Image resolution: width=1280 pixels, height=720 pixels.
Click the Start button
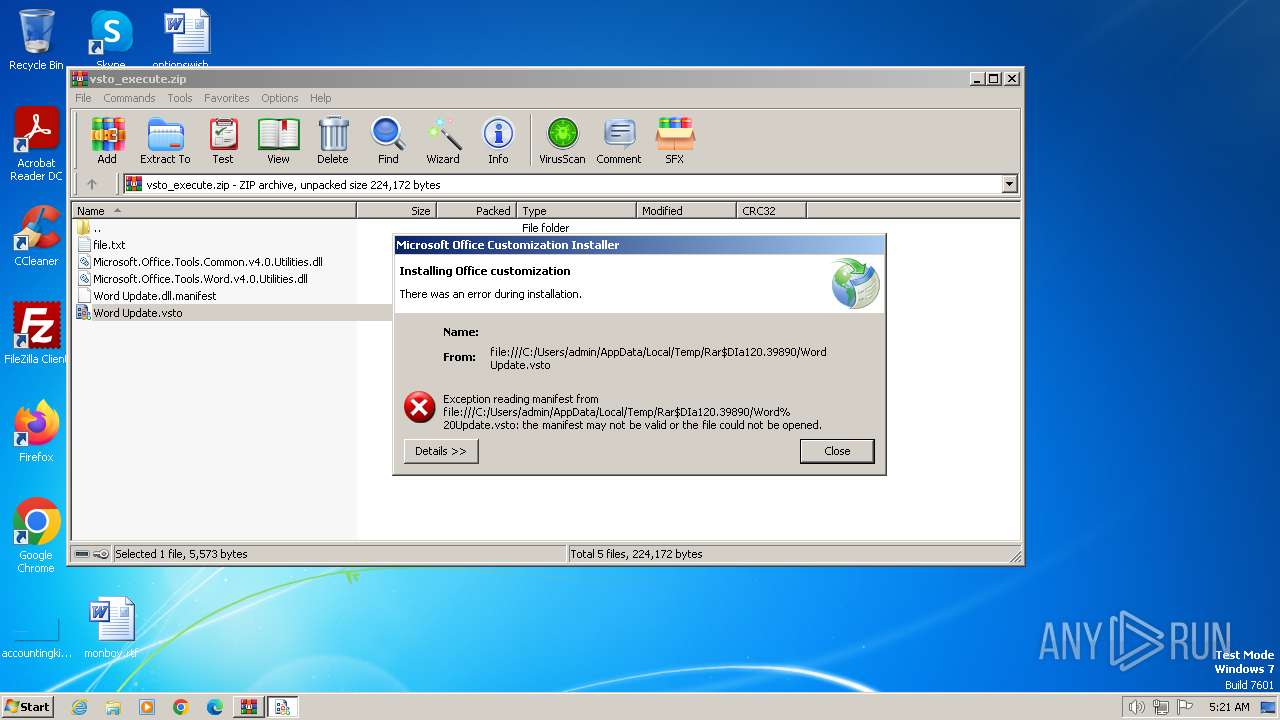click(28, 707)
